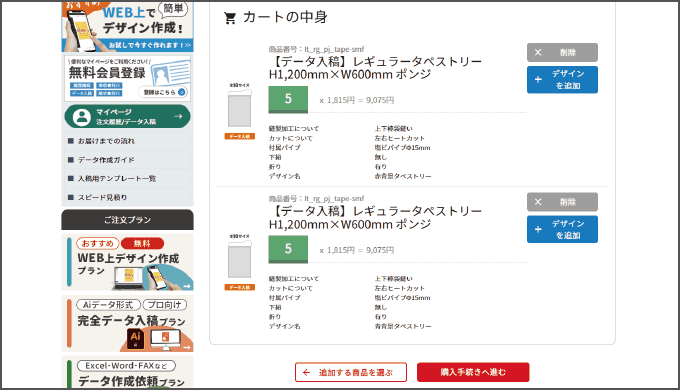Delete the first tapestry item with 削除
The width and height of the screenshot is (680, 390).
click(x=562, y=52)
